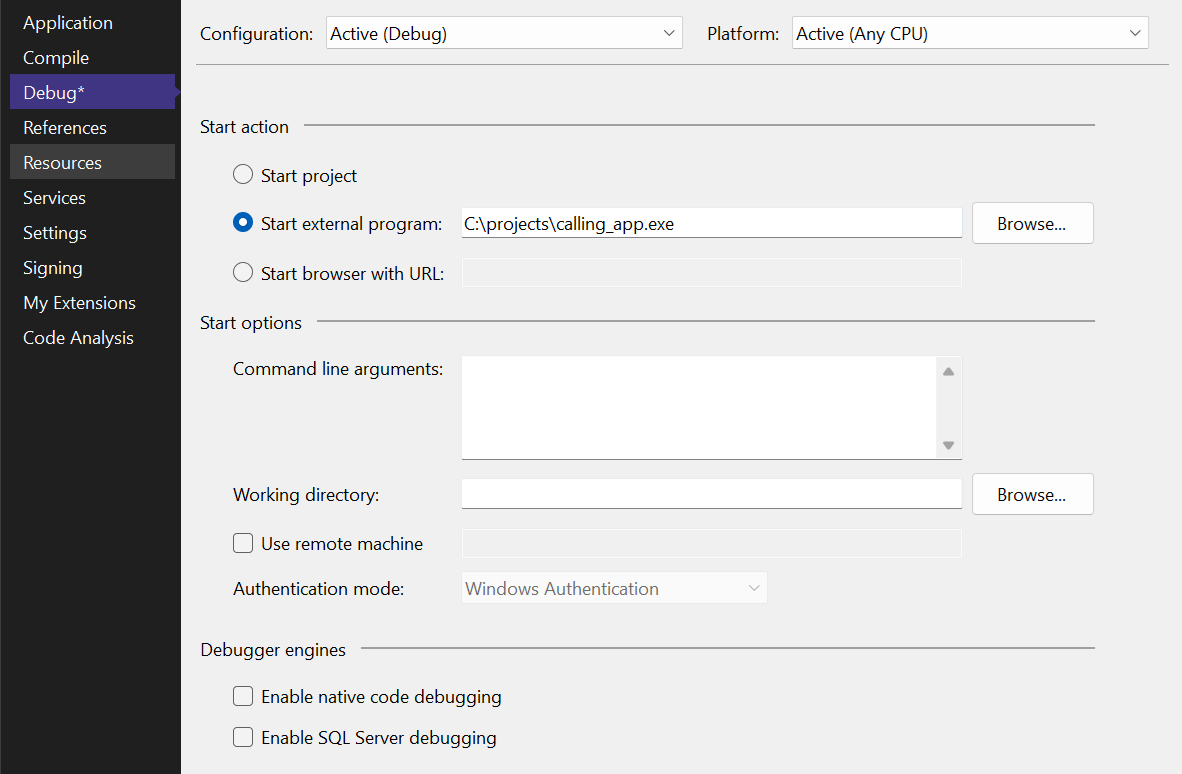Viewport: 1182px width, 774px height.
Task: Click inside the Command line arguments box
Action: (x=700, y=405)
